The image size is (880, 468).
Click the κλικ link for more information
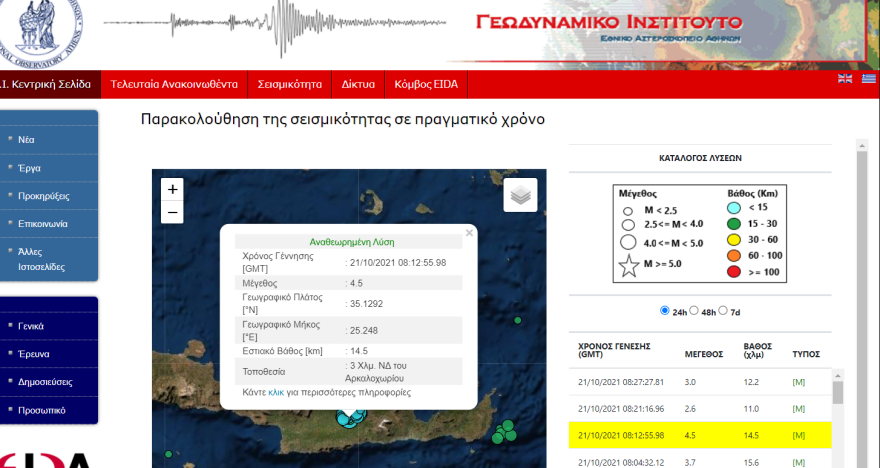276,392
